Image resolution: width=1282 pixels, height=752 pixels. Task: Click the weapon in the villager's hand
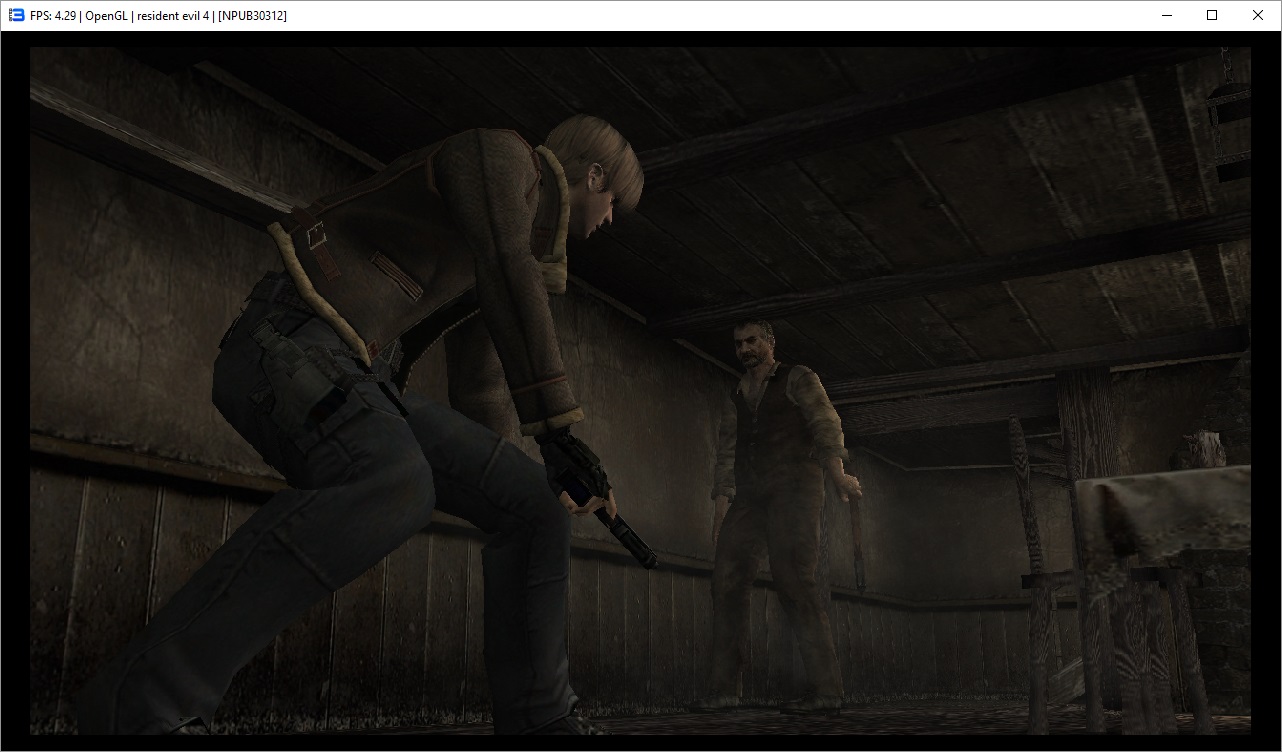(x=858, y=540)
